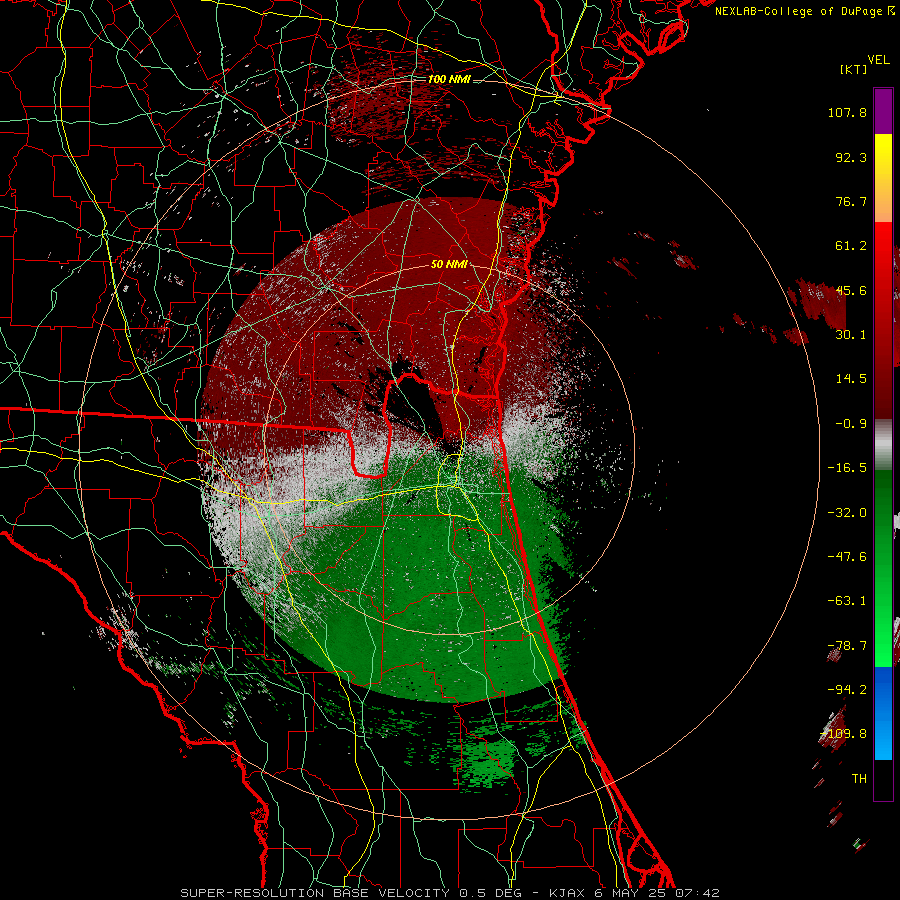Click the VEL legend heading
900x900 pixels.
(878, 60)
